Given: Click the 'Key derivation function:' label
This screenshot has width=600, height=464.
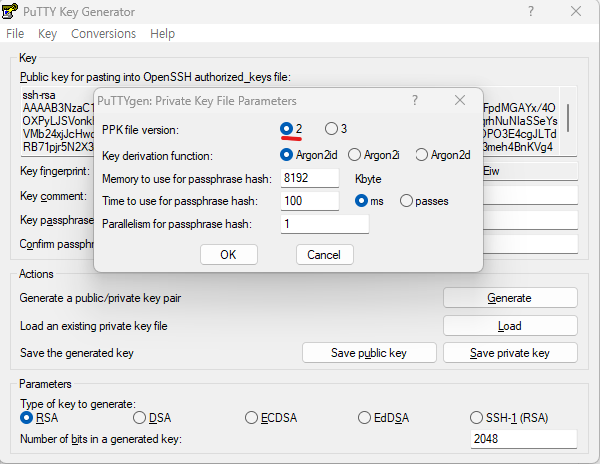Looking at the screenshot, I should pyautogui.click(x=157, y=156).
